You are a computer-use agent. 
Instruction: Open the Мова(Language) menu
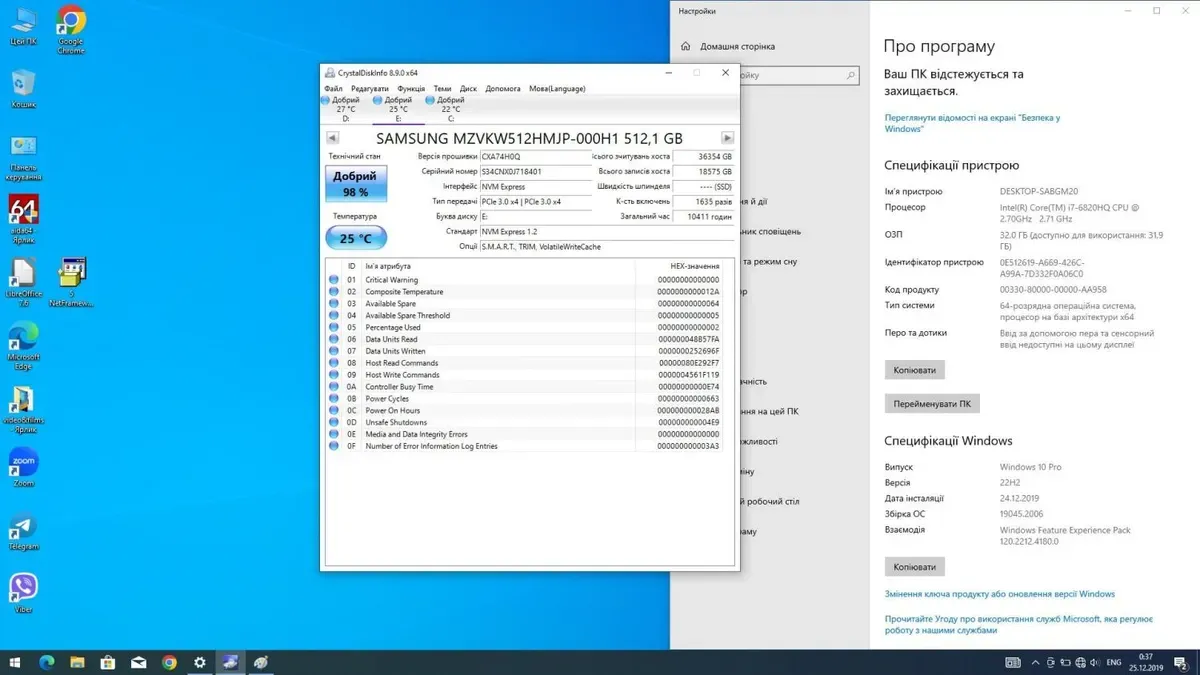pos(557,88)
